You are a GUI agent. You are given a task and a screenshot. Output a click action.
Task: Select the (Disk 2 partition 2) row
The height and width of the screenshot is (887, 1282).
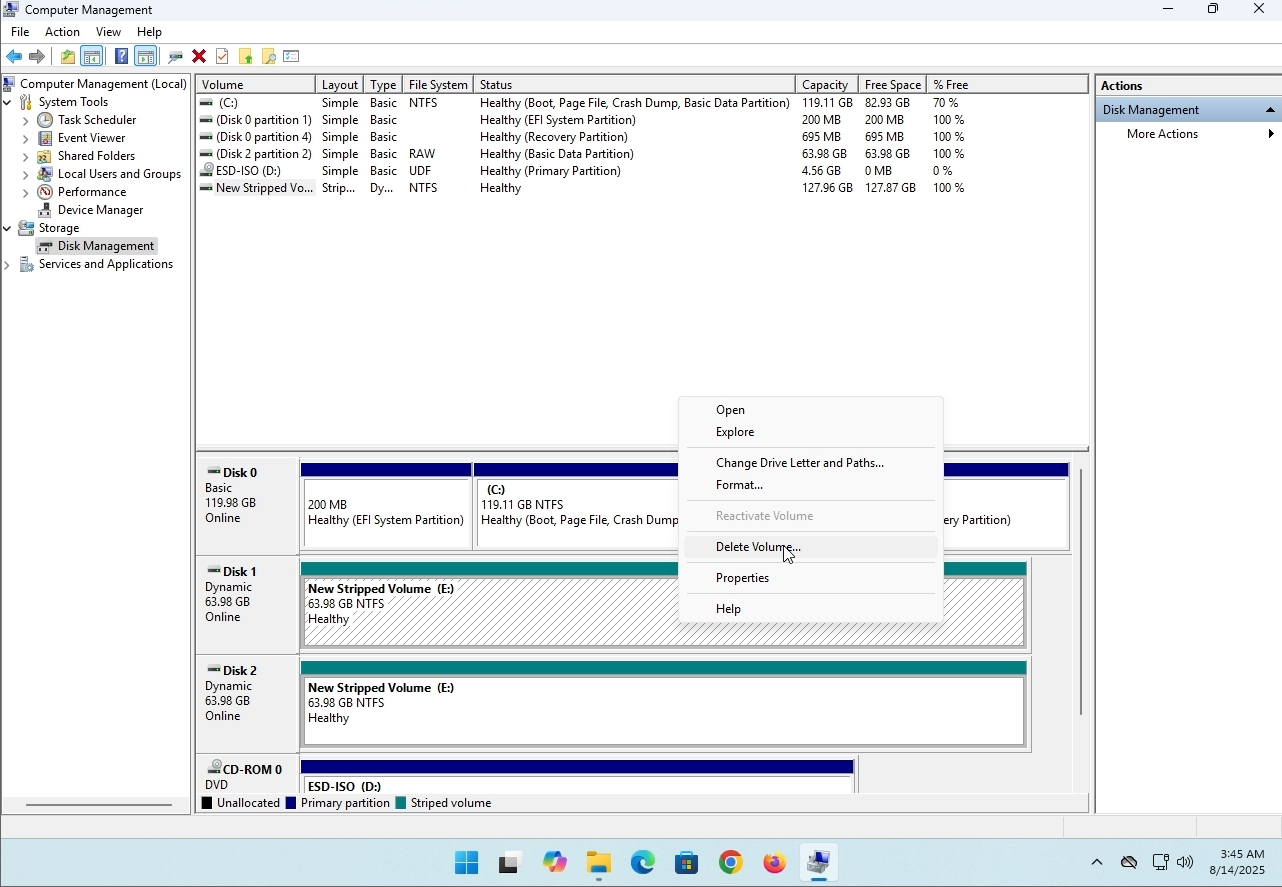tap(642, 154)
